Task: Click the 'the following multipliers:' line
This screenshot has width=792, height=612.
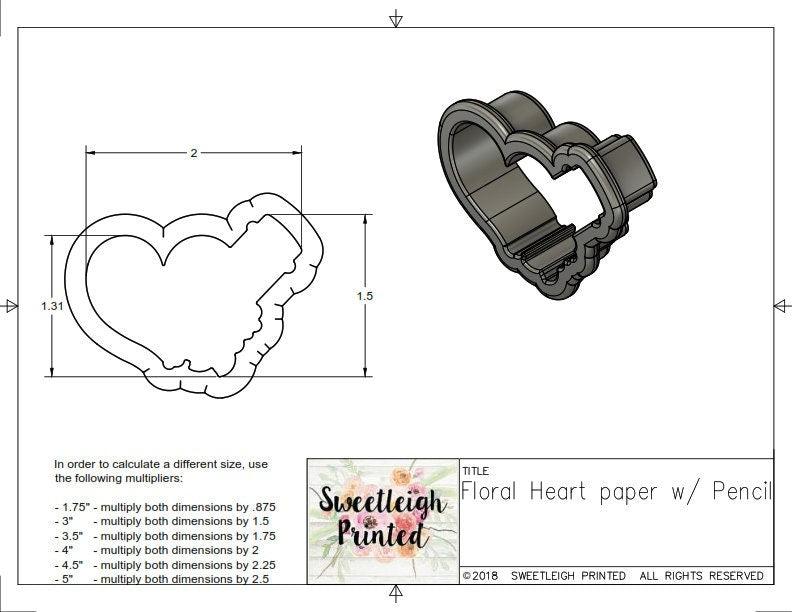Action: coord(119,478)
